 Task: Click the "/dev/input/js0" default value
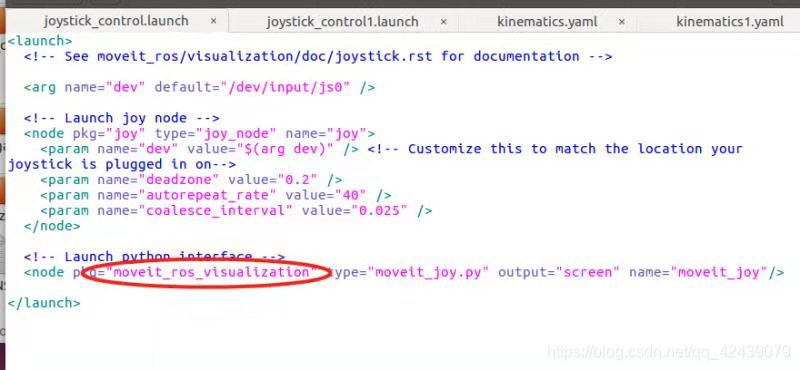(x=286, y=87)
